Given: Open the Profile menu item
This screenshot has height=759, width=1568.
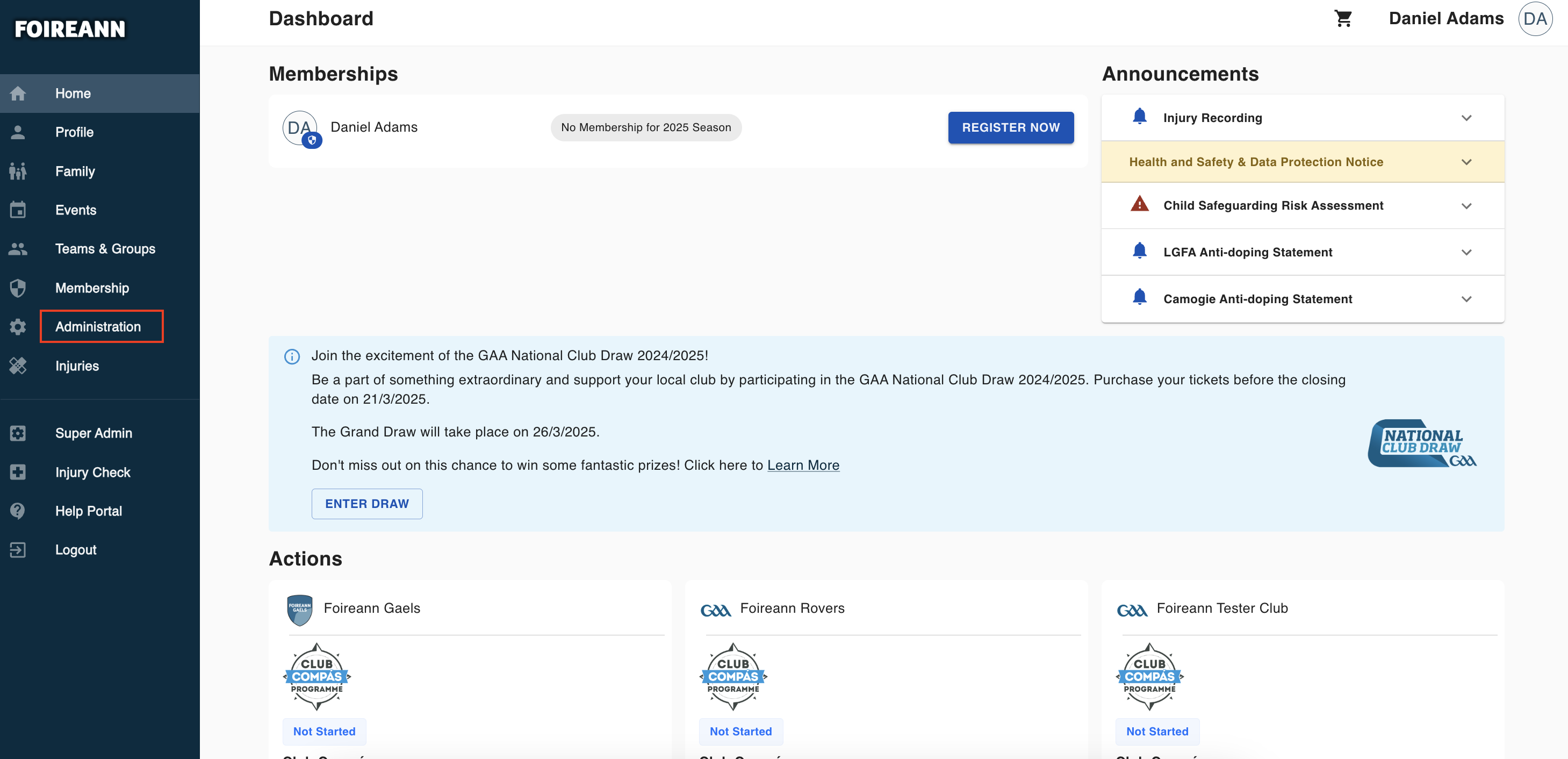Looking at the screenshot, I should point(100,132).
